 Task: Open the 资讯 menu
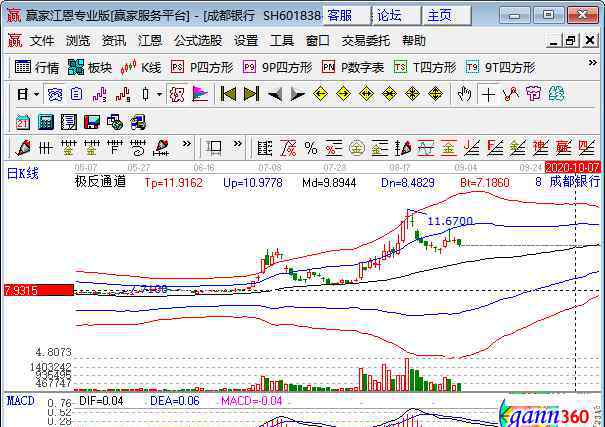pos(114,41)
